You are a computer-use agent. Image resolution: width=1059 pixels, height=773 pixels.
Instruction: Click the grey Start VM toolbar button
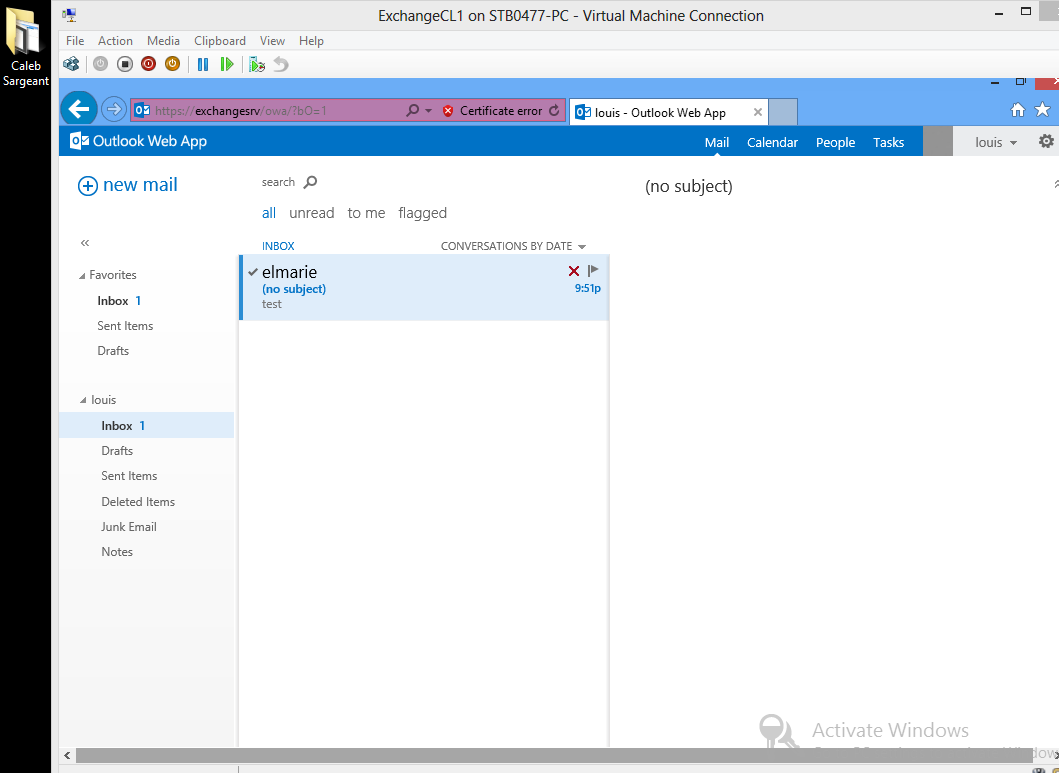coord(101,64)
